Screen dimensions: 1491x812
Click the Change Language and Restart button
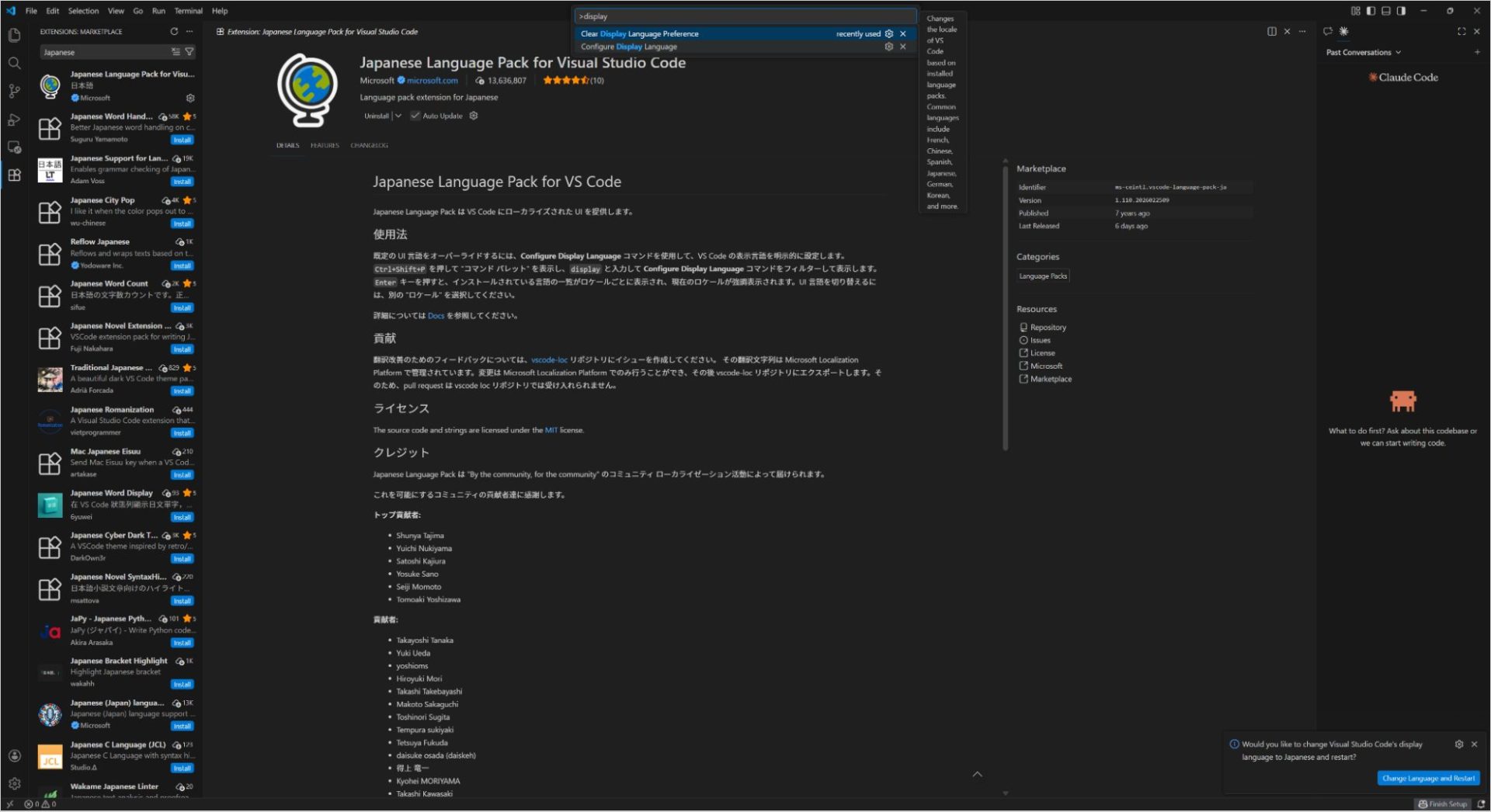[1429, 778]
